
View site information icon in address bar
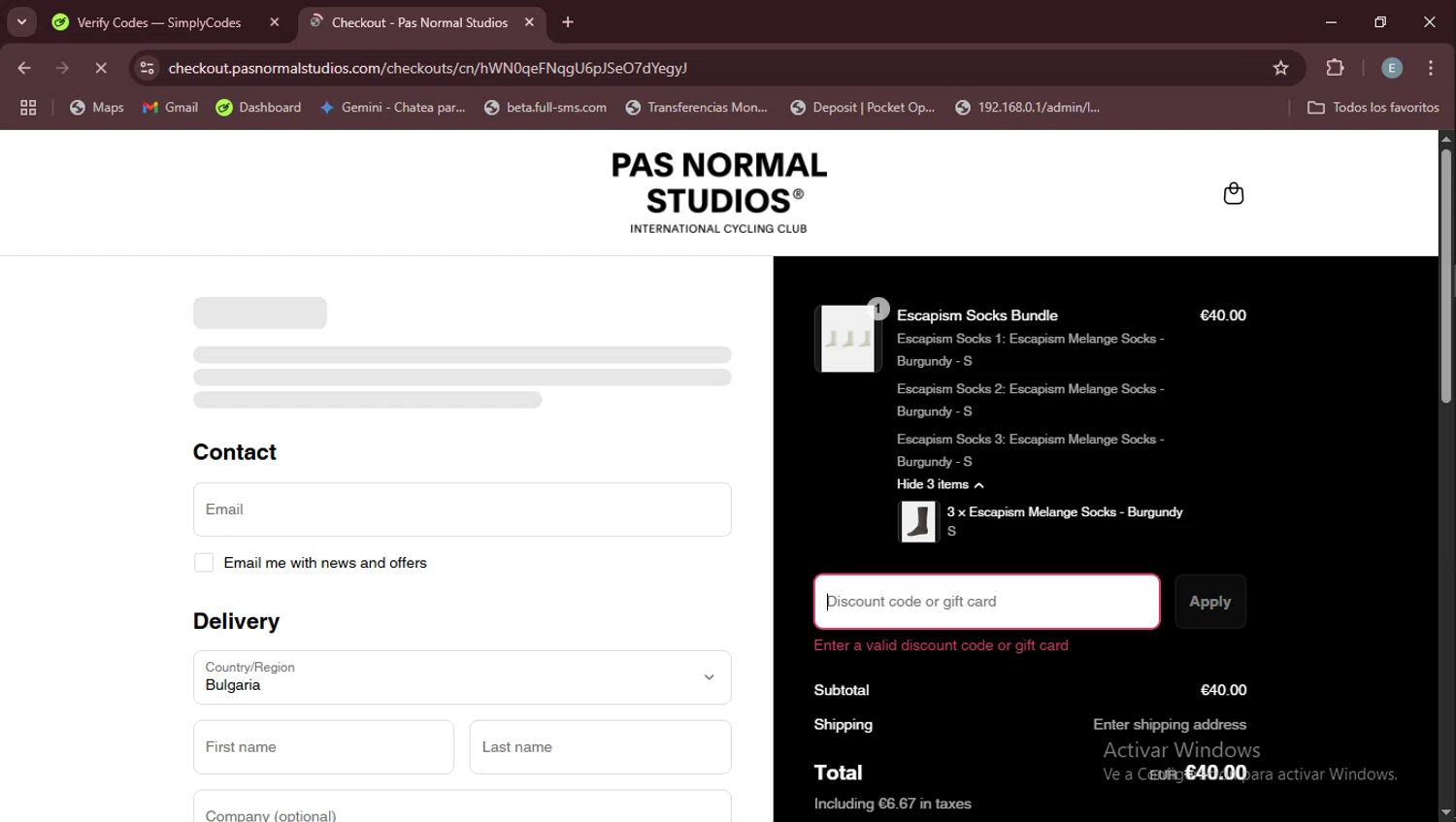(147, 68)
